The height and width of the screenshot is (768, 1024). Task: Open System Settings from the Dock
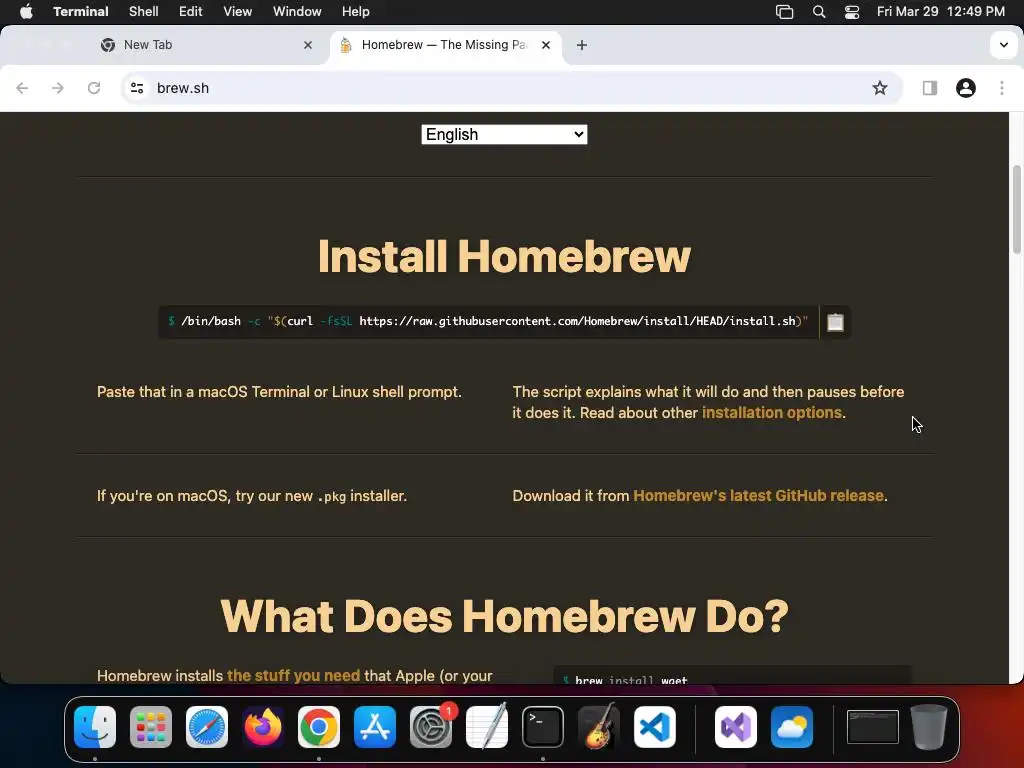[431, 727]
